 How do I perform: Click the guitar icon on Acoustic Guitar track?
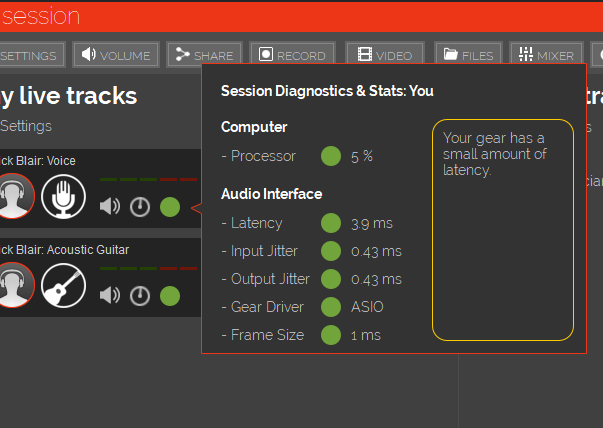63,285
